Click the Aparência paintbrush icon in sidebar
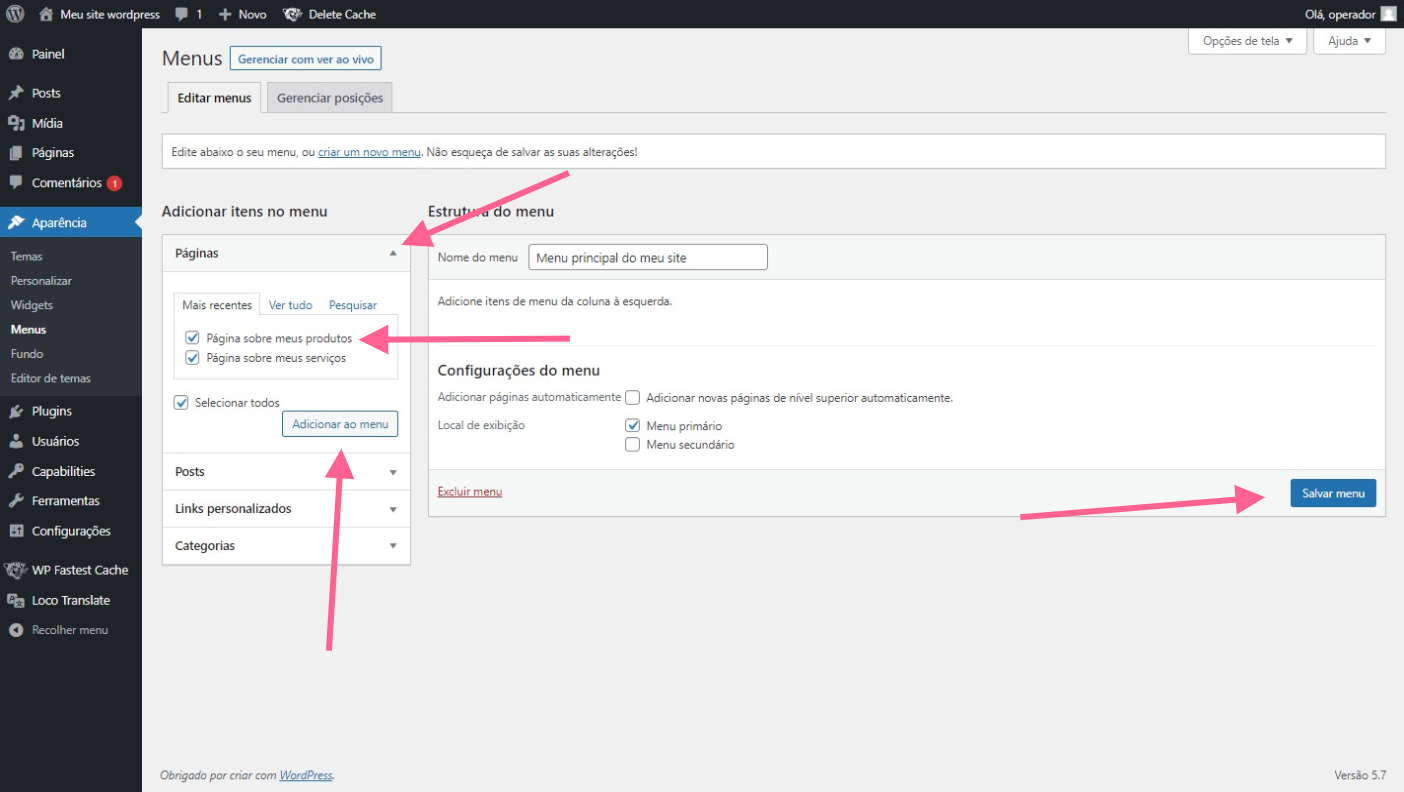Screen dimensions: 1404x792 pos(16,222)
